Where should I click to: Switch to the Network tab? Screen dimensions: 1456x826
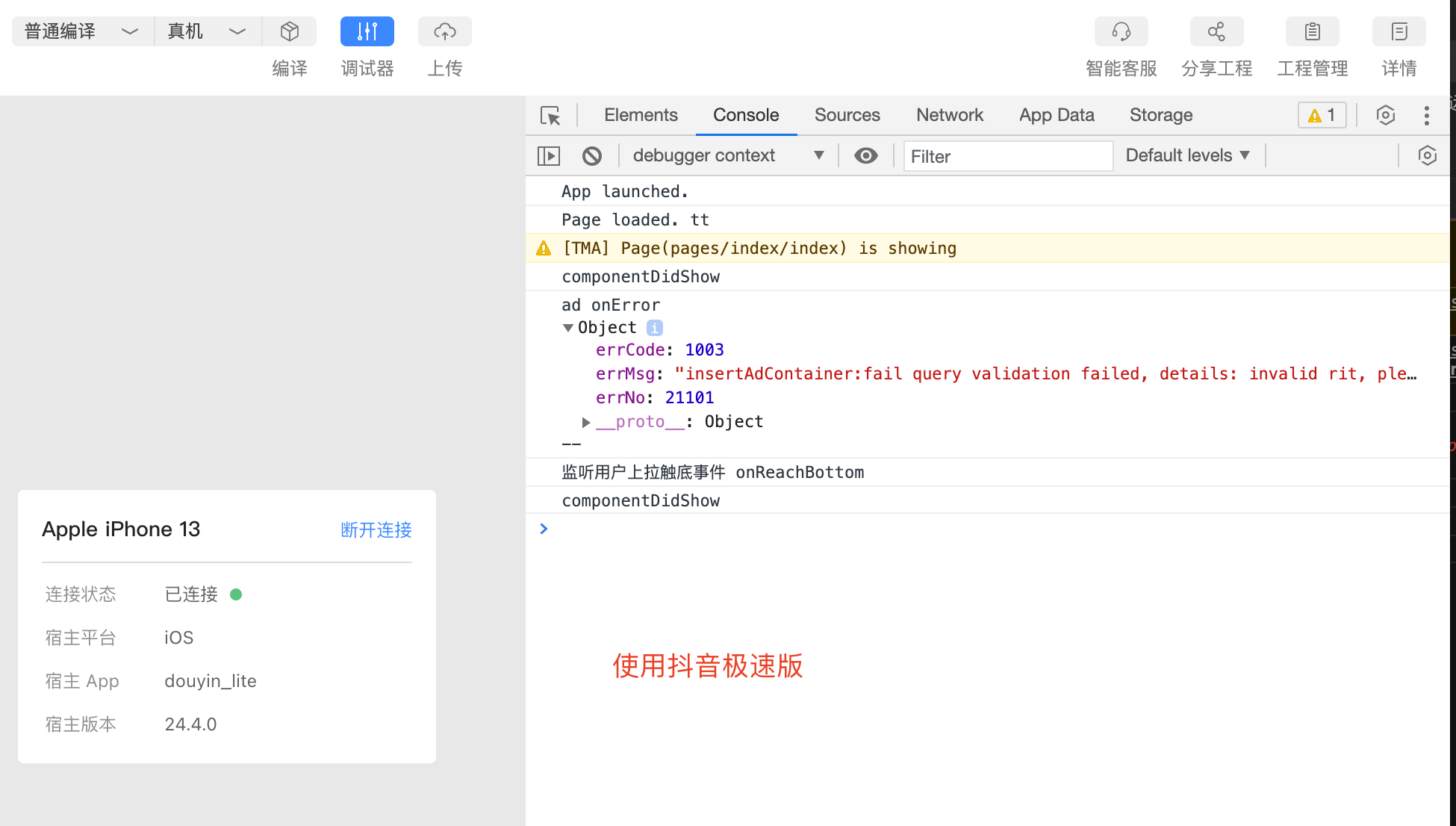tap(949, 115)
